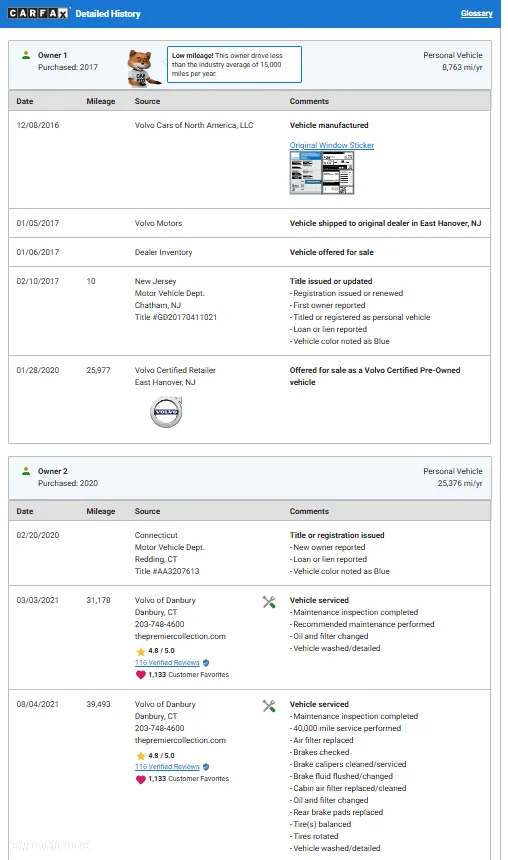This screenshot has width=508, height=860.
Task: Click the verified shield icon in 08/04/2021 entry
Action: (x=206, y=767)
